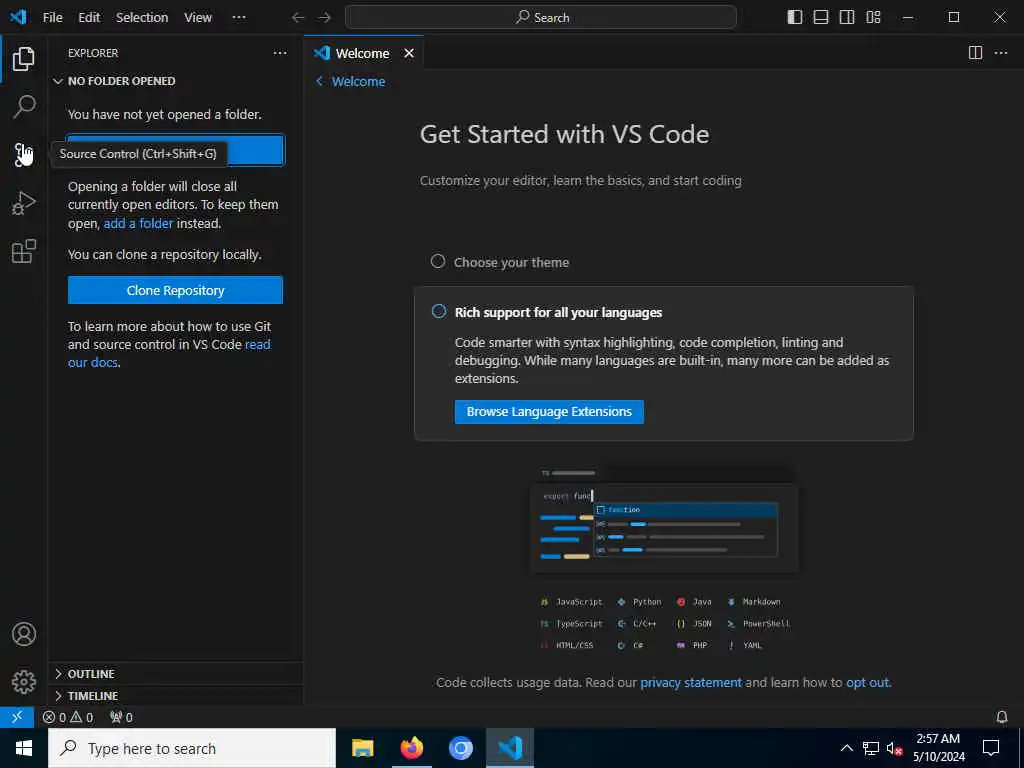The height and width of the screenshot is (768, 1024).
Task: Open the File menu
Action: point(52,18)
